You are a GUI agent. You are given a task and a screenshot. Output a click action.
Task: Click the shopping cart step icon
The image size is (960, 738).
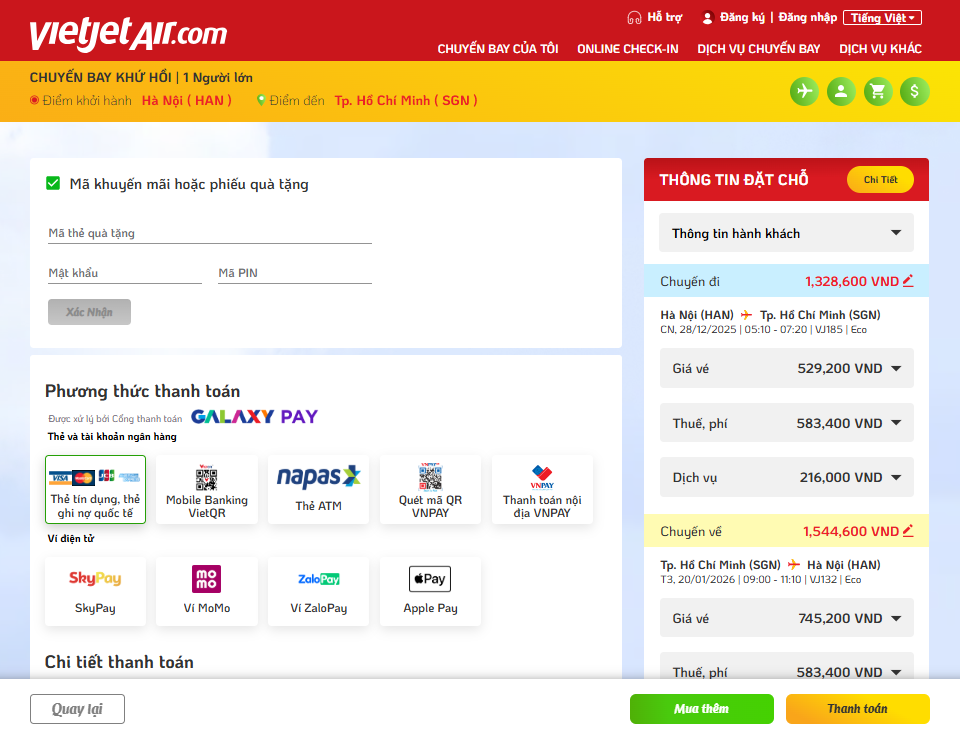tap(878, 92)
